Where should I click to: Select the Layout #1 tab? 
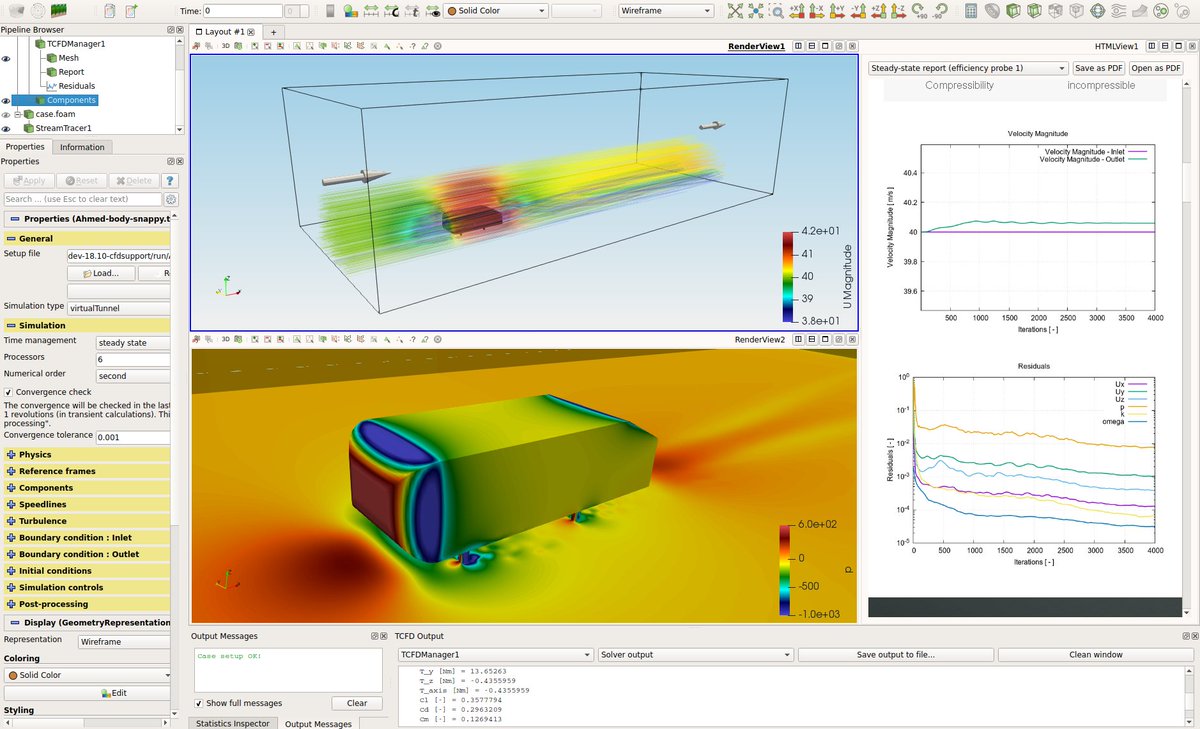225,32
